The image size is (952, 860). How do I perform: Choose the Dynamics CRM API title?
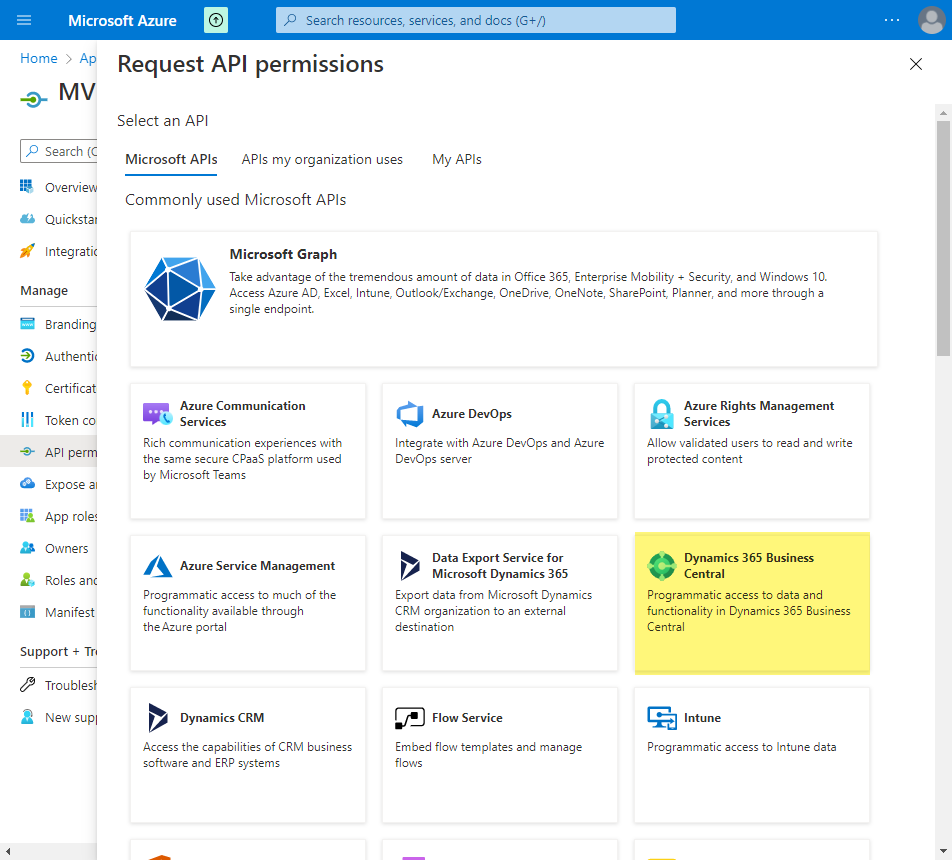pyautogui.click(x=222, y=717)
